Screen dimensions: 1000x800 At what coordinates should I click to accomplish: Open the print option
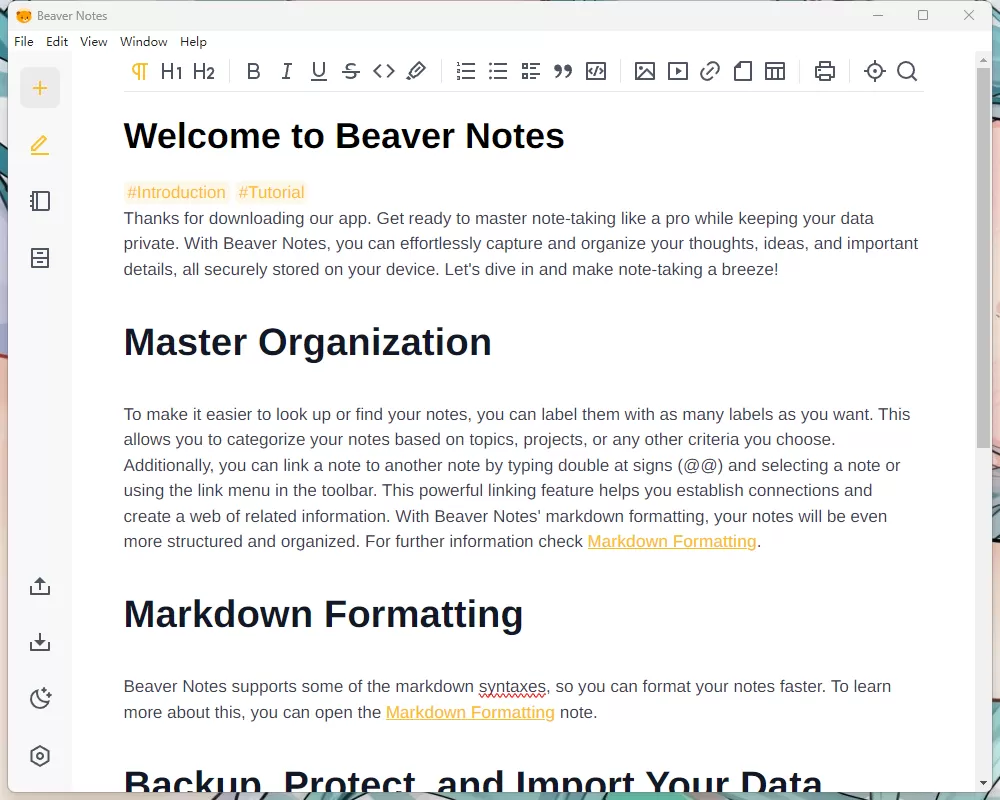pos(824,71)
